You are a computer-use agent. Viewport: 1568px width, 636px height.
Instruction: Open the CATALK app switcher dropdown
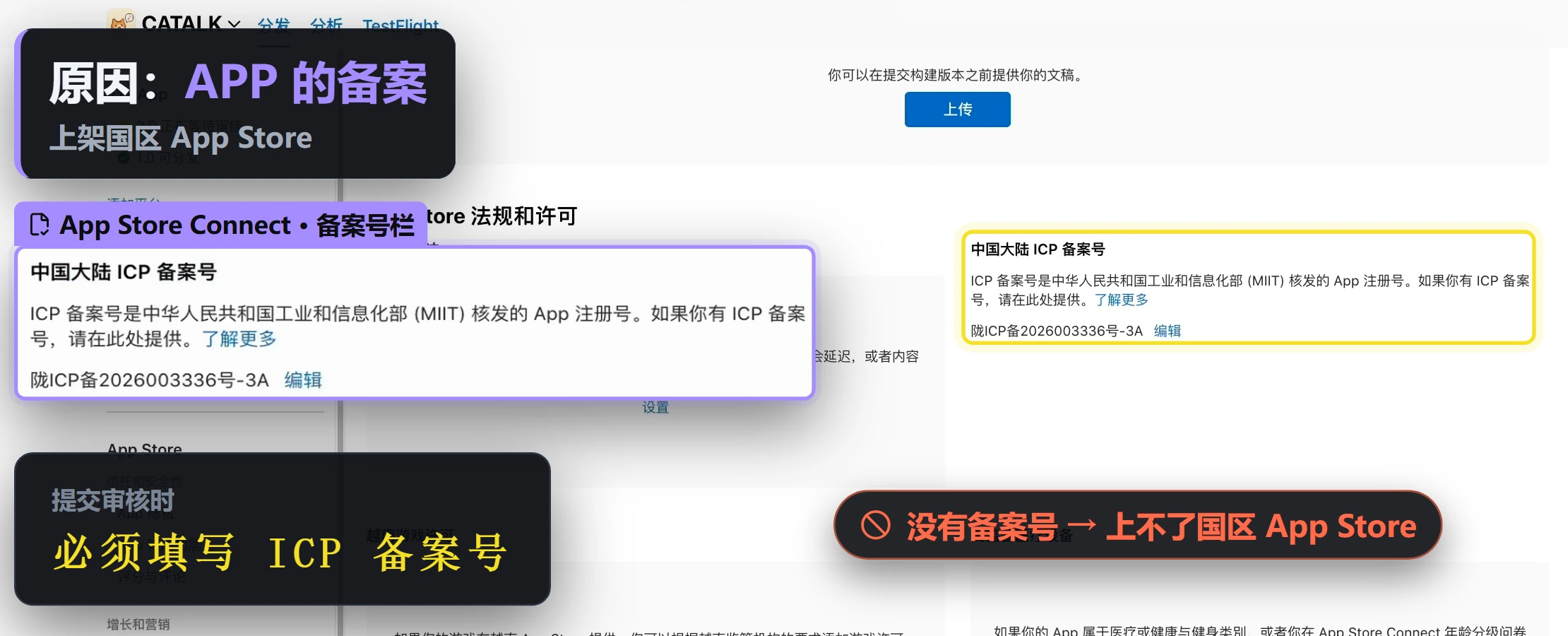(191, 23)
